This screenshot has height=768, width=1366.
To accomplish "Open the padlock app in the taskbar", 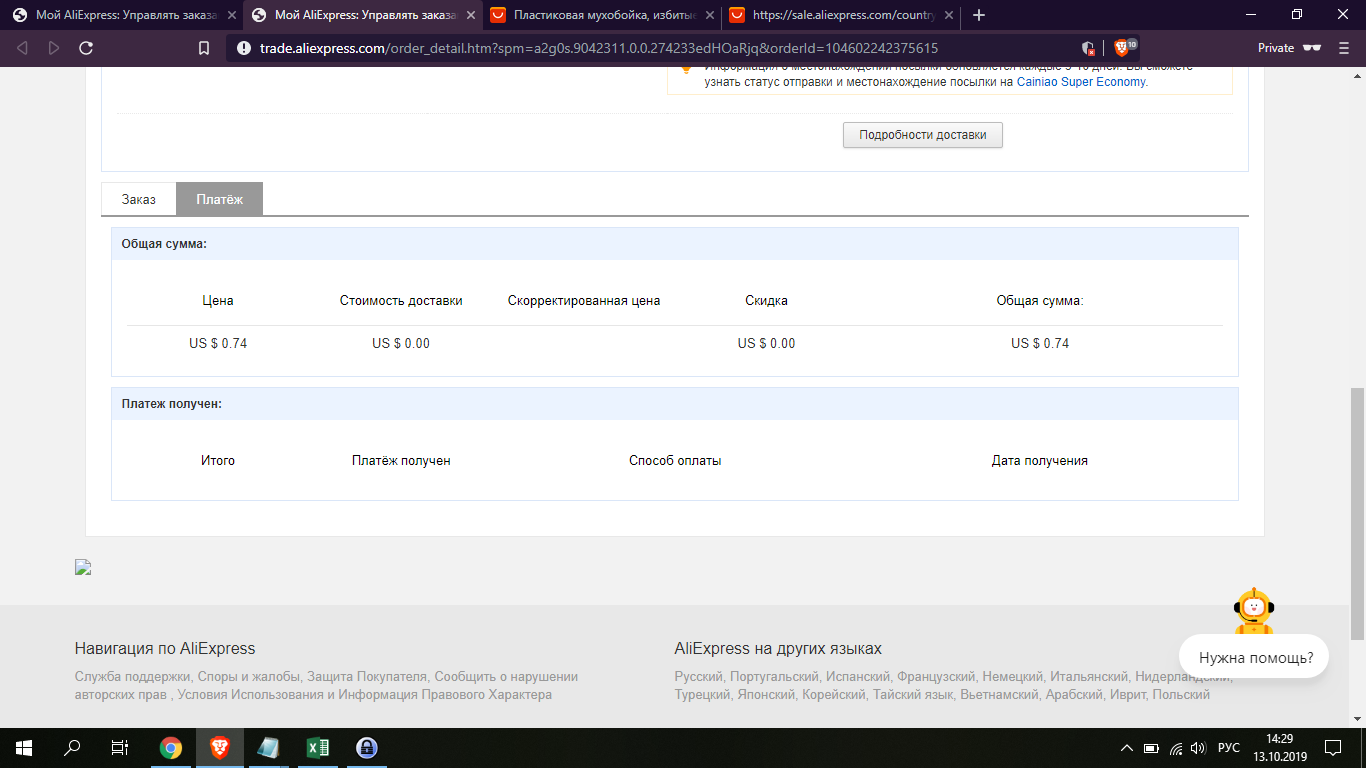I will pyautogui.click(x=367, y=747).
